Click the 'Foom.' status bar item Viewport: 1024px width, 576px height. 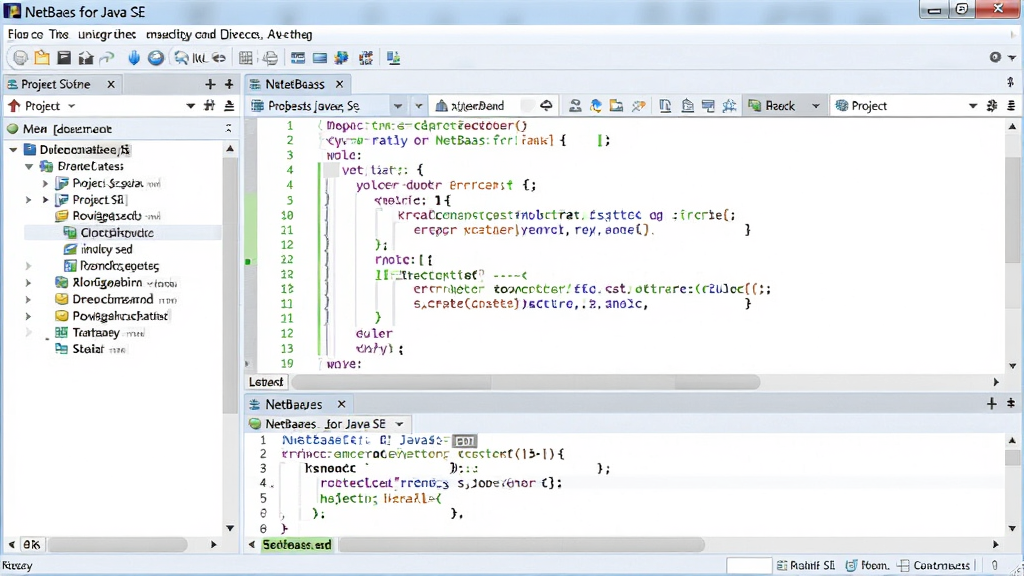coord(867,566)
